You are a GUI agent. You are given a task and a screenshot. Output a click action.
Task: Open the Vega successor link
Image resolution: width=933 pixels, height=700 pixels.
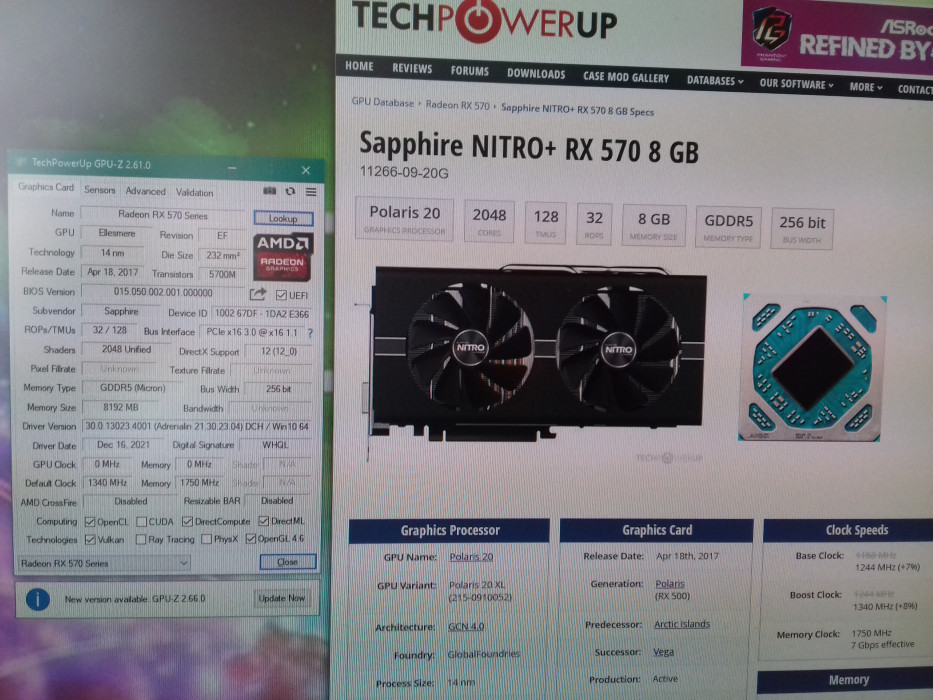coord(663,652)
